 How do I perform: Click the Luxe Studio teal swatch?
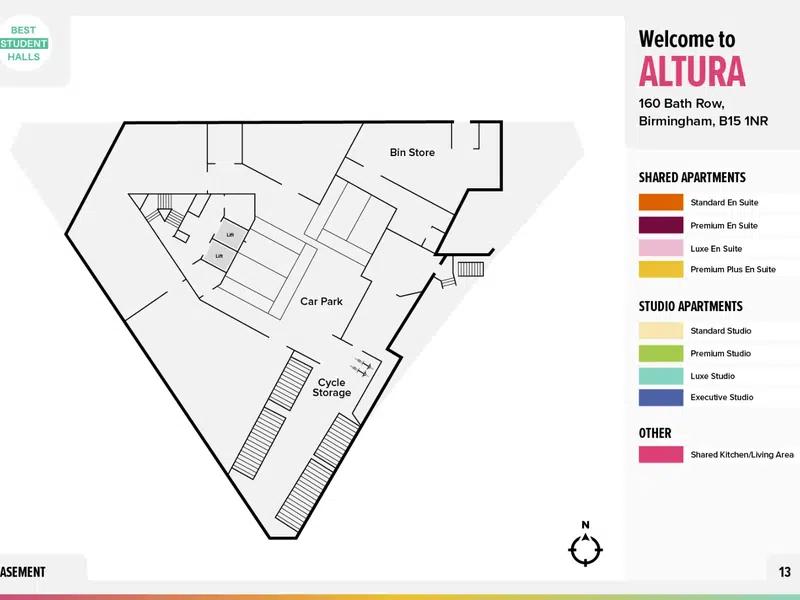pyautogui.click(x=661, y=376)
